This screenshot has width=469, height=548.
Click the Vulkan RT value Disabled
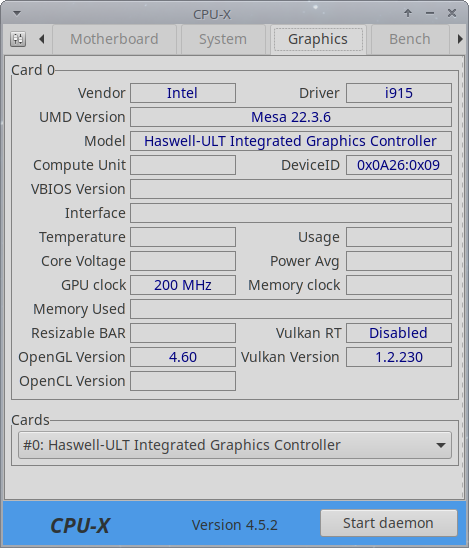399,333
